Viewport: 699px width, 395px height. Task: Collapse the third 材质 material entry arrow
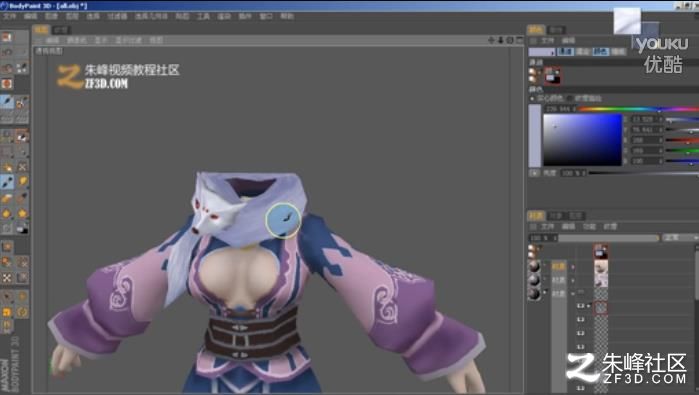pos(573,294)
